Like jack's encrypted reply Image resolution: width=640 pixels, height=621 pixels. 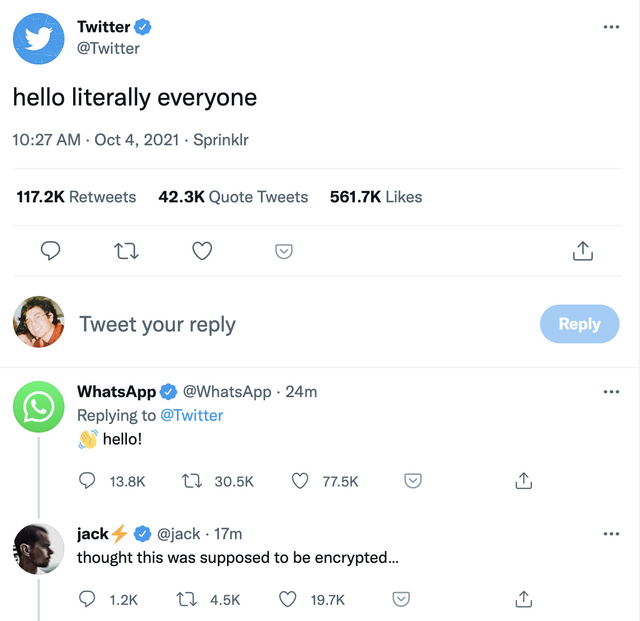[x=288, y=599]
